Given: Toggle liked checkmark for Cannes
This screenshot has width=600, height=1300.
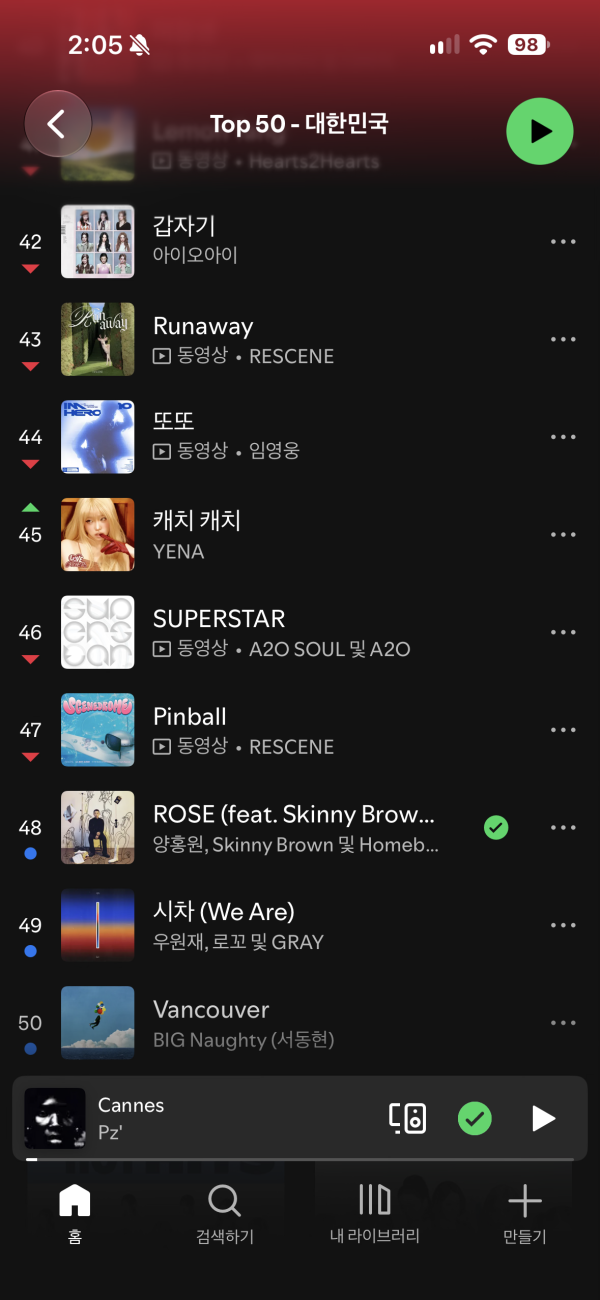Looking at the screenshot, I should click(x=475, y=1118).
